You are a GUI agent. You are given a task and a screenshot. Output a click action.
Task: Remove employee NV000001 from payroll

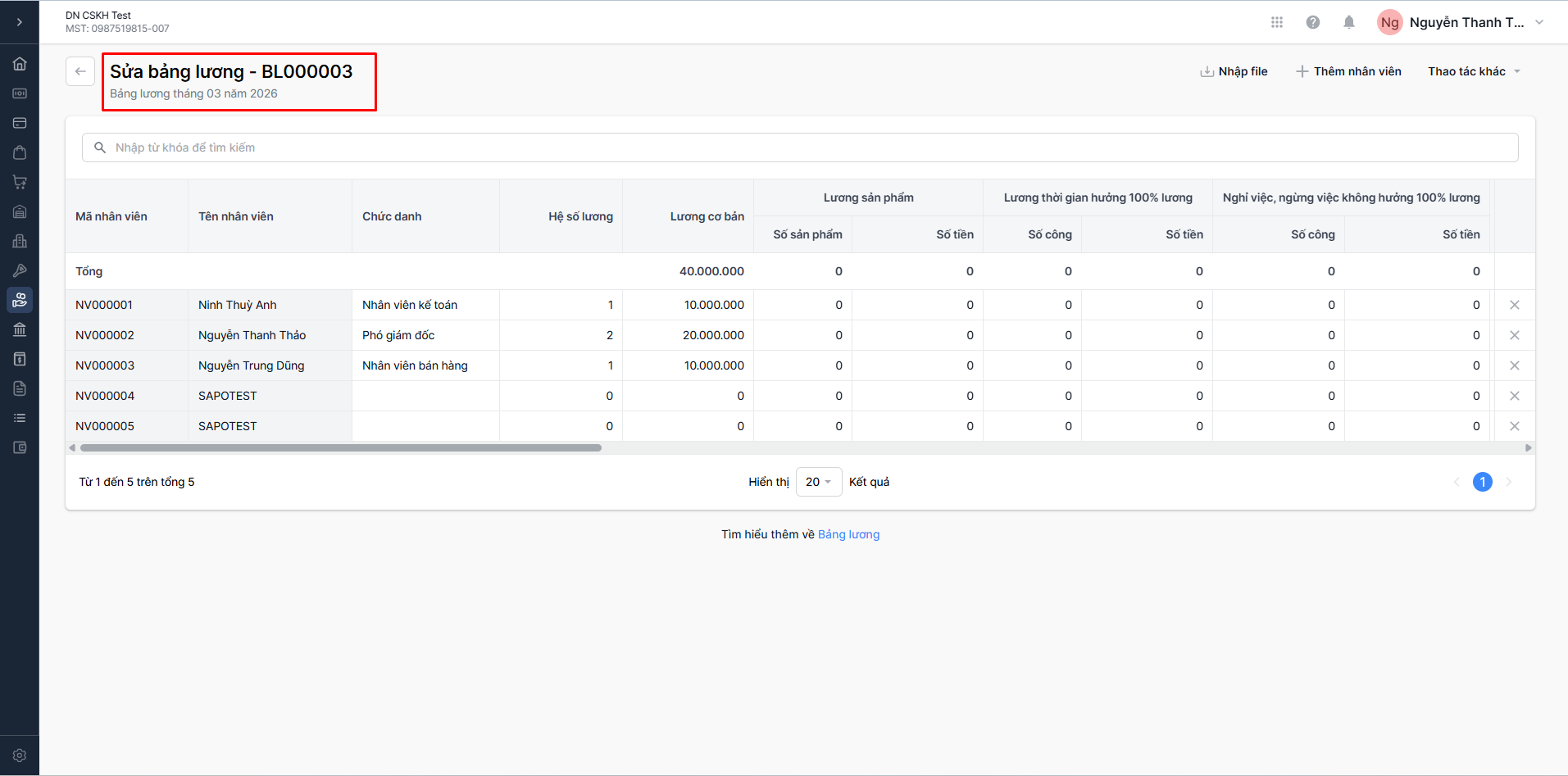[x=1514, y=305]
